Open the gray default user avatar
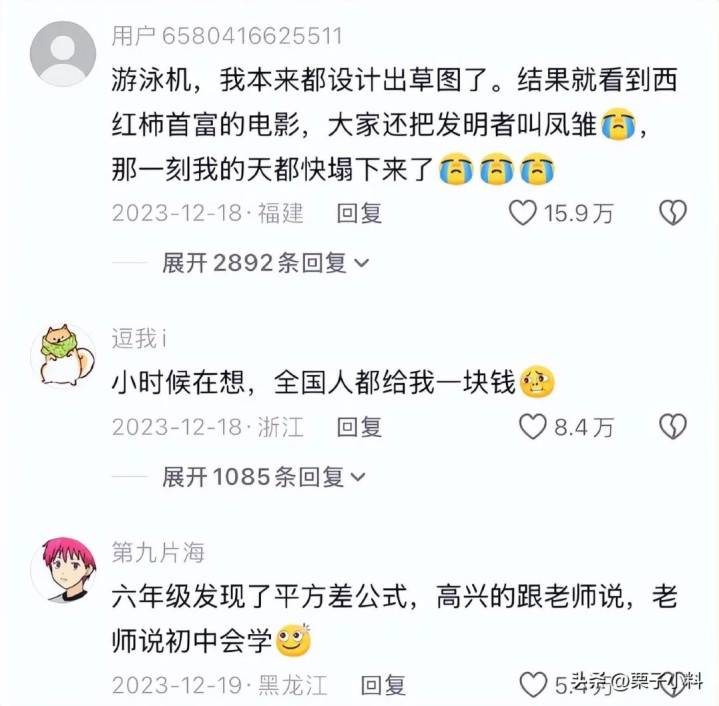 (x=63, y=53)
